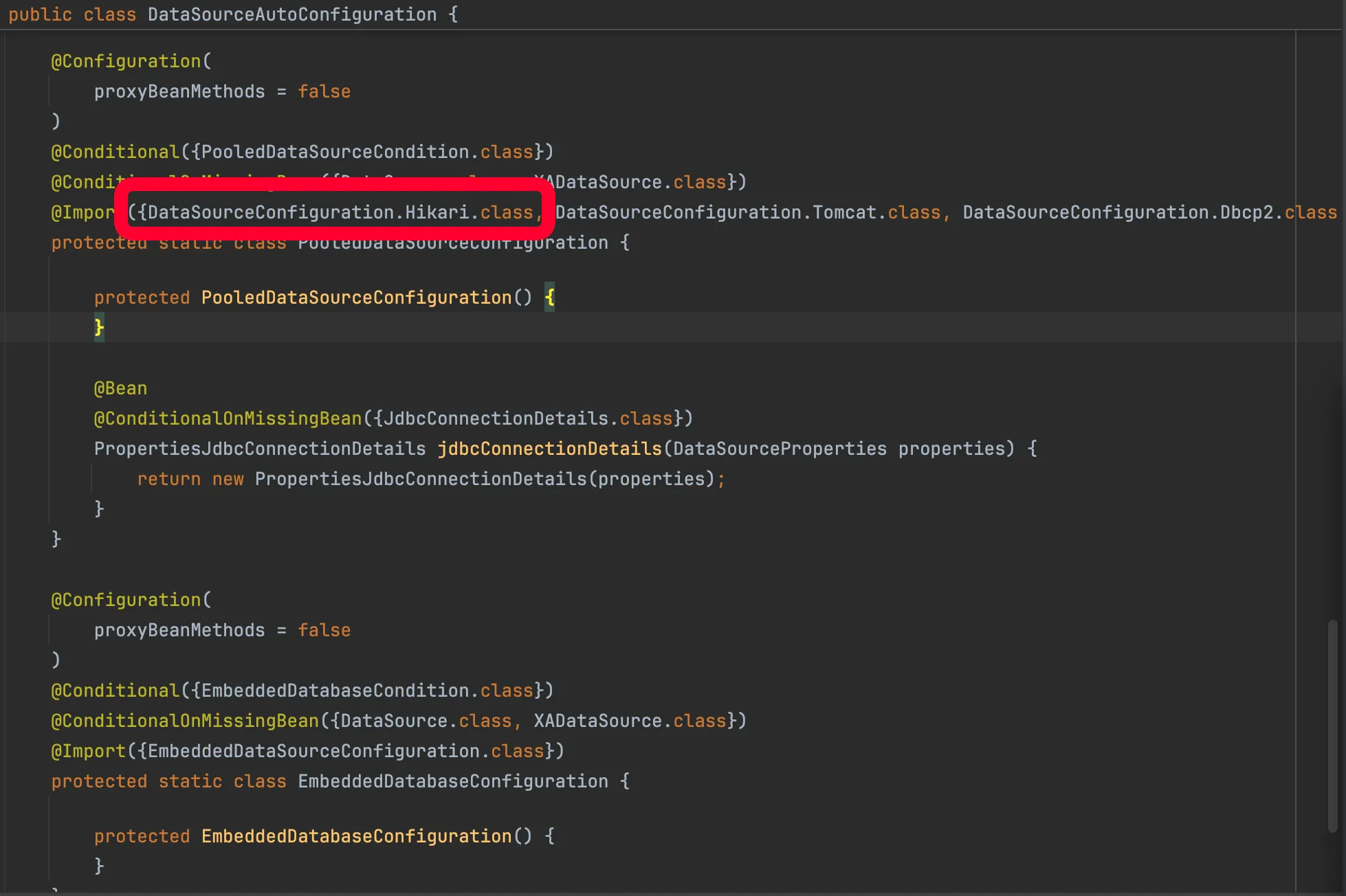This screenshot has width=1346, height=896.
Task: Click the protected EmbeddedDatabaseConfiguration() constructor name
Action: [356, 836]
